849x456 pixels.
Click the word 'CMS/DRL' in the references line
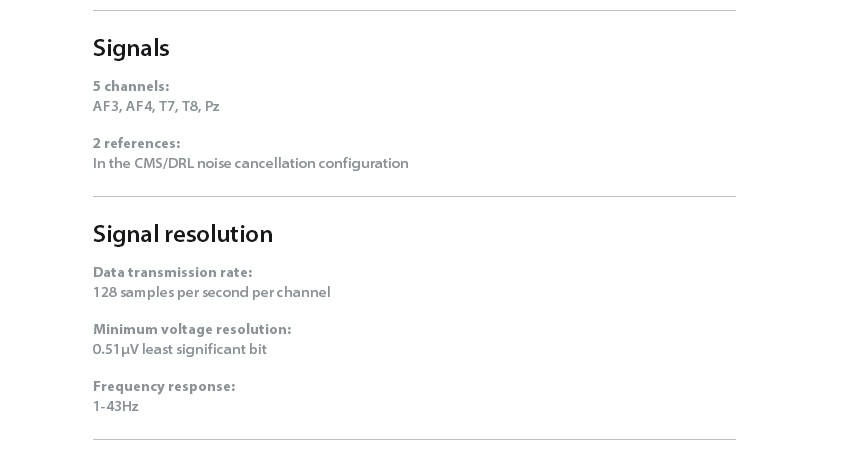tap(164, 163)
